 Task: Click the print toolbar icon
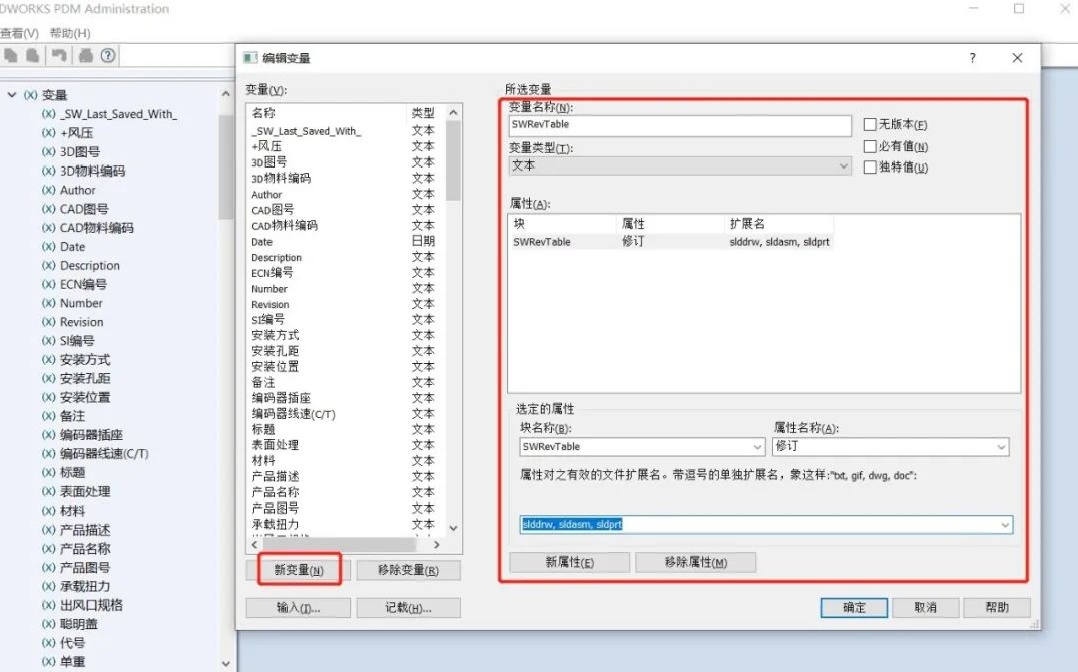pyautogui.click(x=86, y=55)
